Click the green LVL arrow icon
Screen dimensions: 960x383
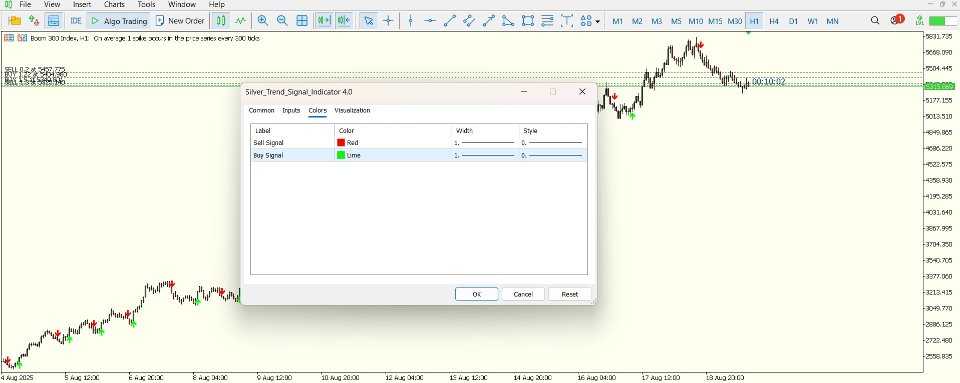pos(919,21)
